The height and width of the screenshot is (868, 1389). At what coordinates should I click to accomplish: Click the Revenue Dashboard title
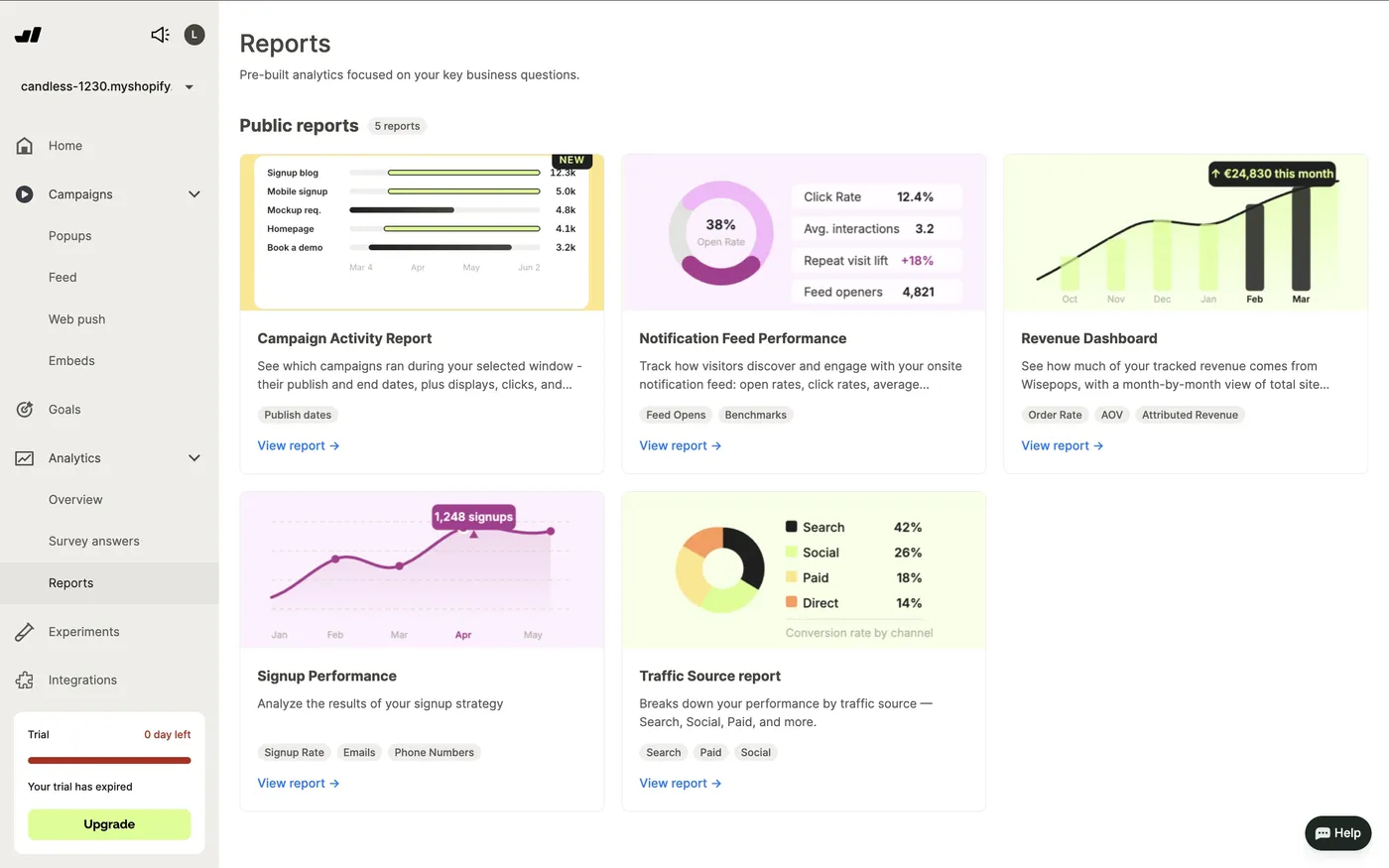1089,338
